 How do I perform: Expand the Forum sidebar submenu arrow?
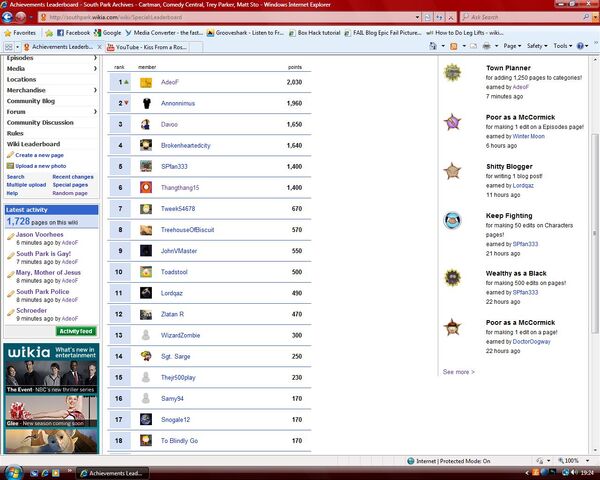tap(95, 111)
